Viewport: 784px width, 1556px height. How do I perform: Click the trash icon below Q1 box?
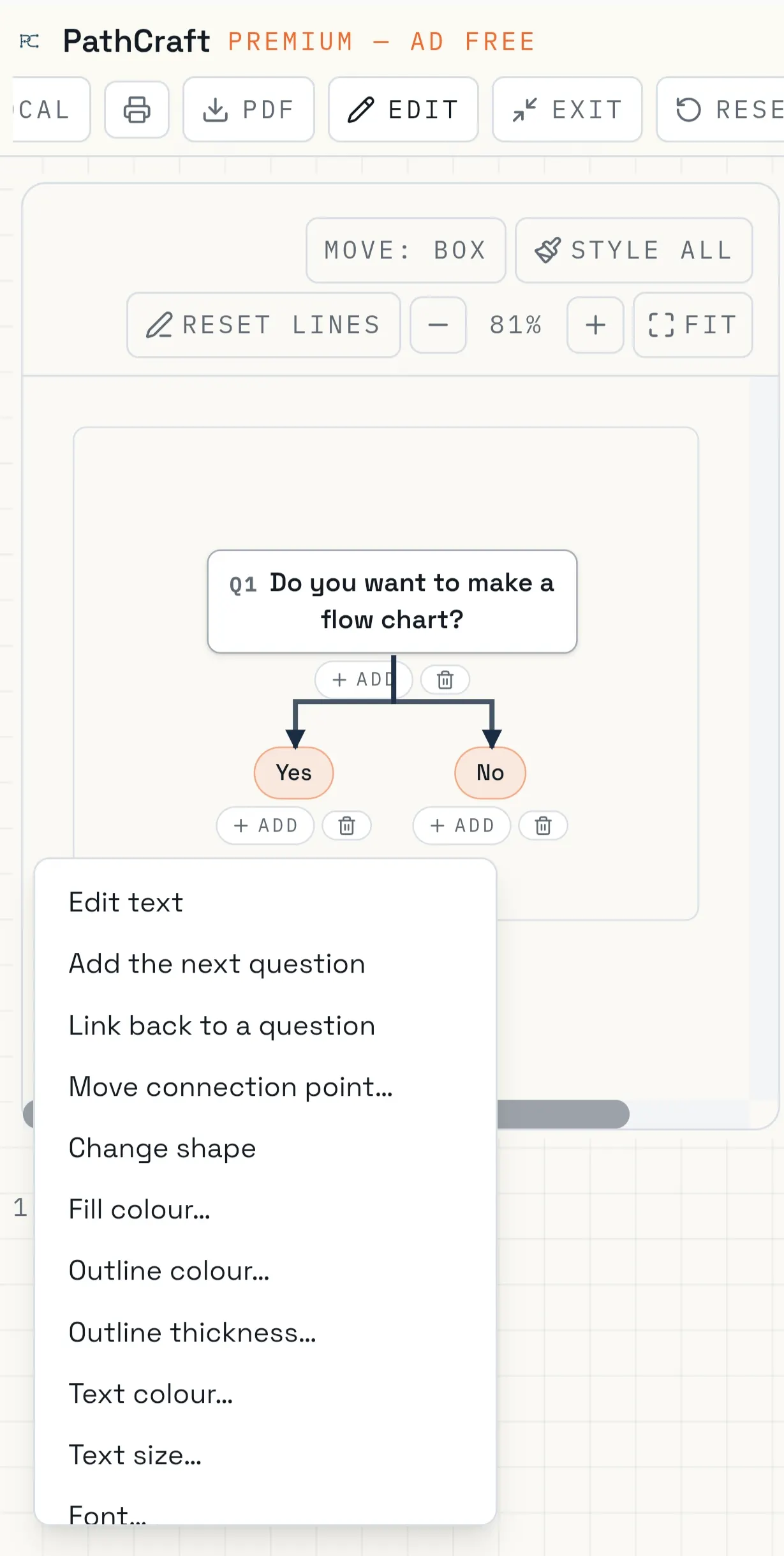445,680
